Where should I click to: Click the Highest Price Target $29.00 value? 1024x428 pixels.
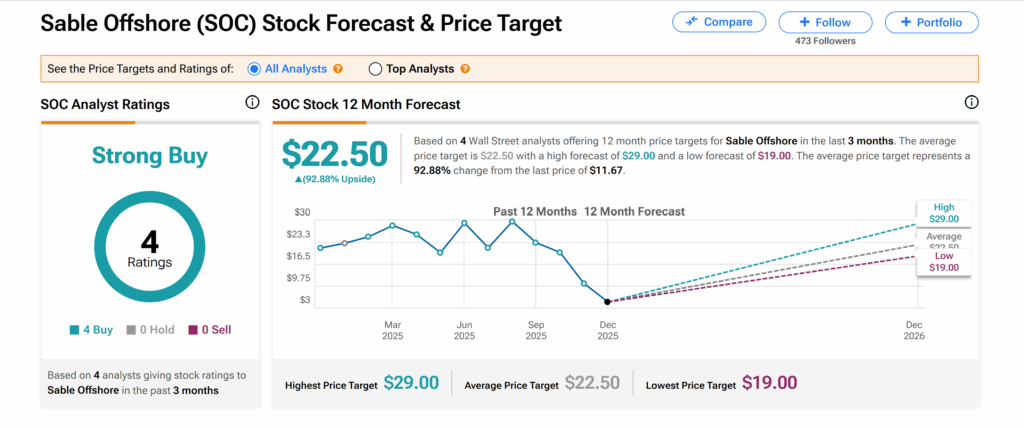[x=411, y=383]
